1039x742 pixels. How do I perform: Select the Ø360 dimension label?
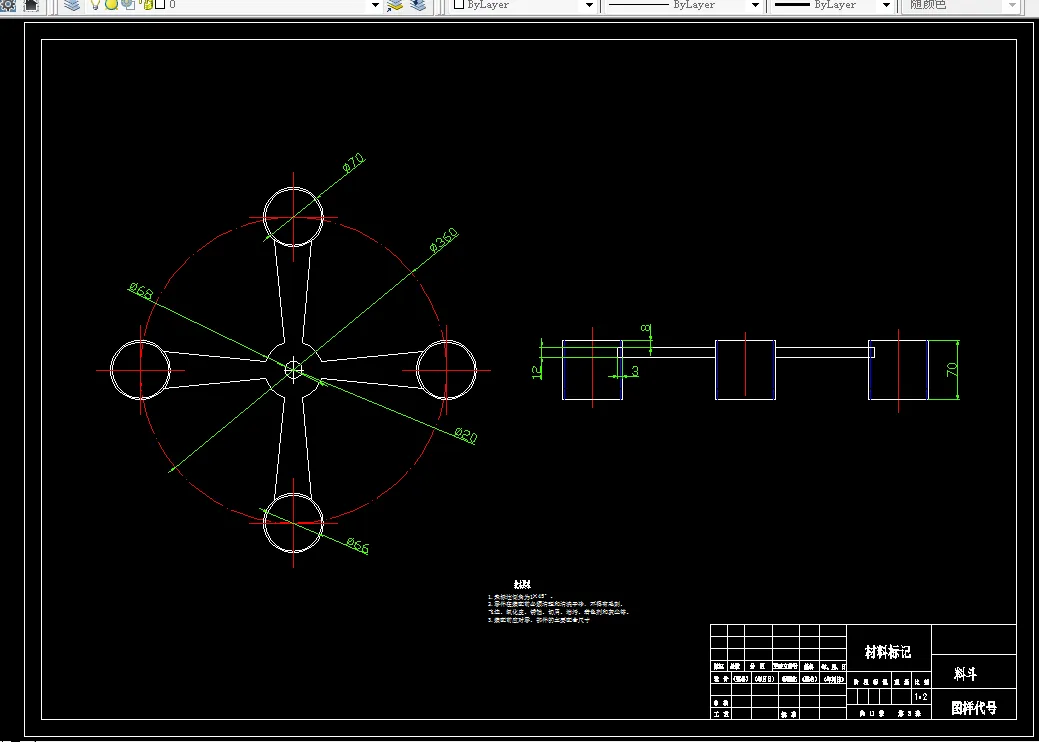(444, 240)
